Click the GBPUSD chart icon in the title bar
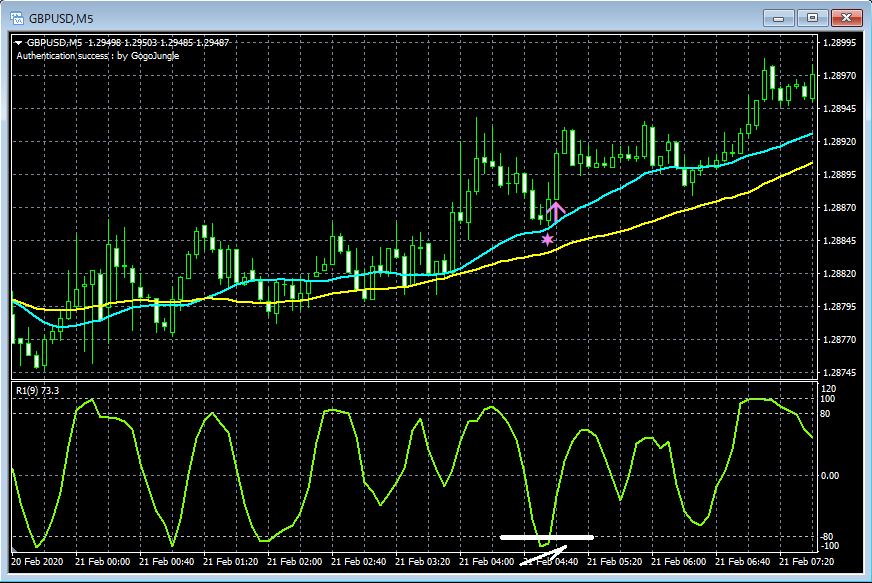Viewport: 872px width, 583px height. click(15, 16)
